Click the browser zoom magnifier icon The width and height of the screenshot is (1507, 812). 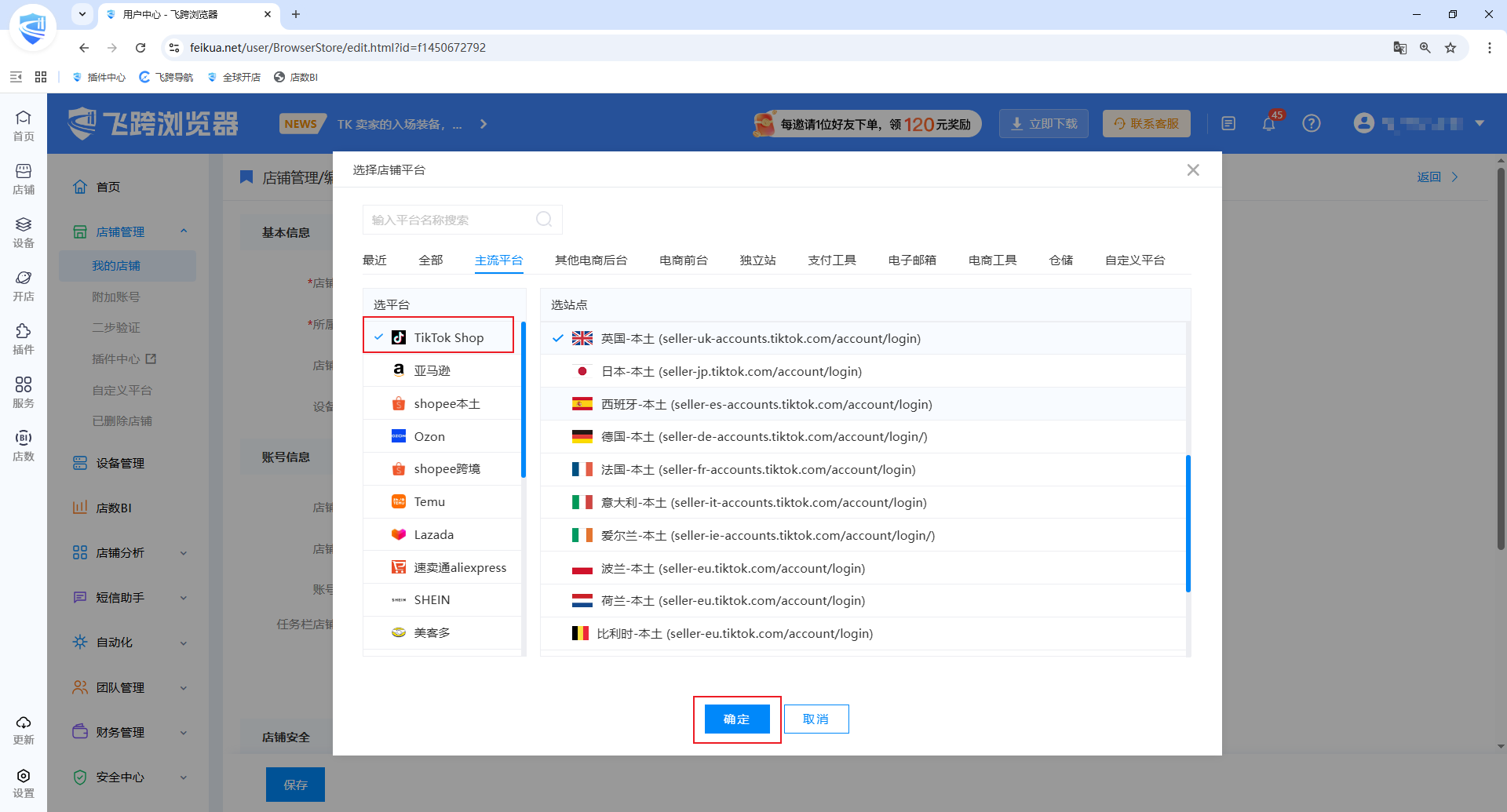pyautogui.click(x=1425, y=48)
